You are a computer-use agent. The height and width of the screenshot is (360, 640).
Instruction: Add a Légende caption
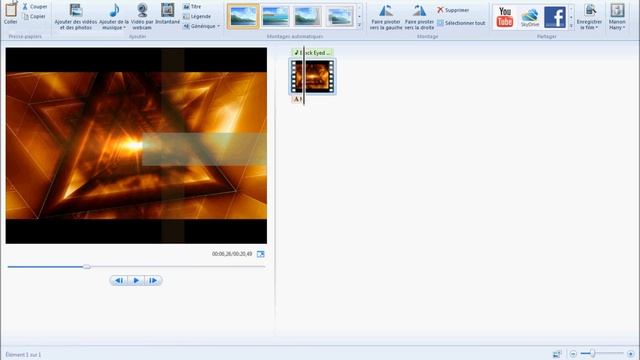197,16
